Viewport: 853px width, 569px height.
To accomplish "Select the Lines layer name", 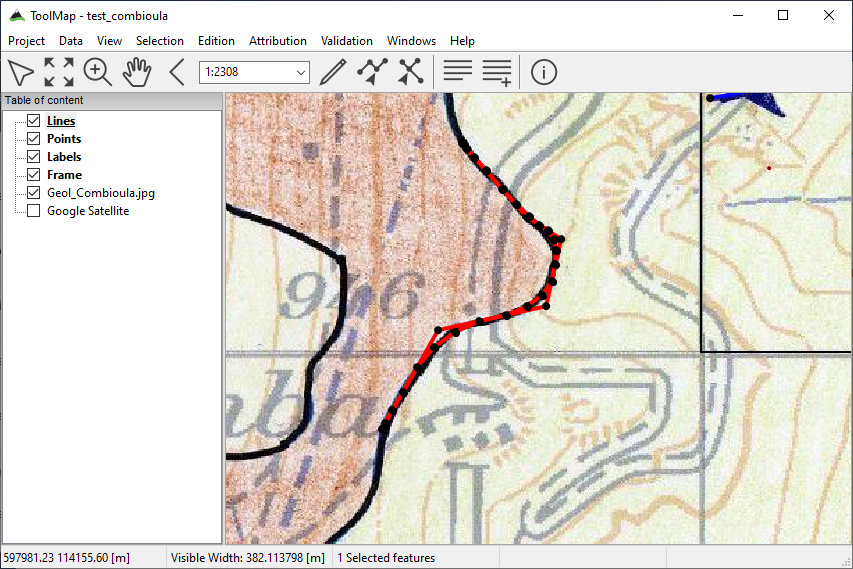I will pyautogui.click(x=61, y=121).
